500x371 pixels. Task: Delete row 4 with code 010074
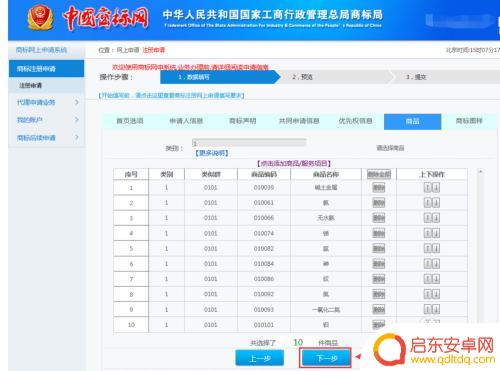(x=379, y=233)
